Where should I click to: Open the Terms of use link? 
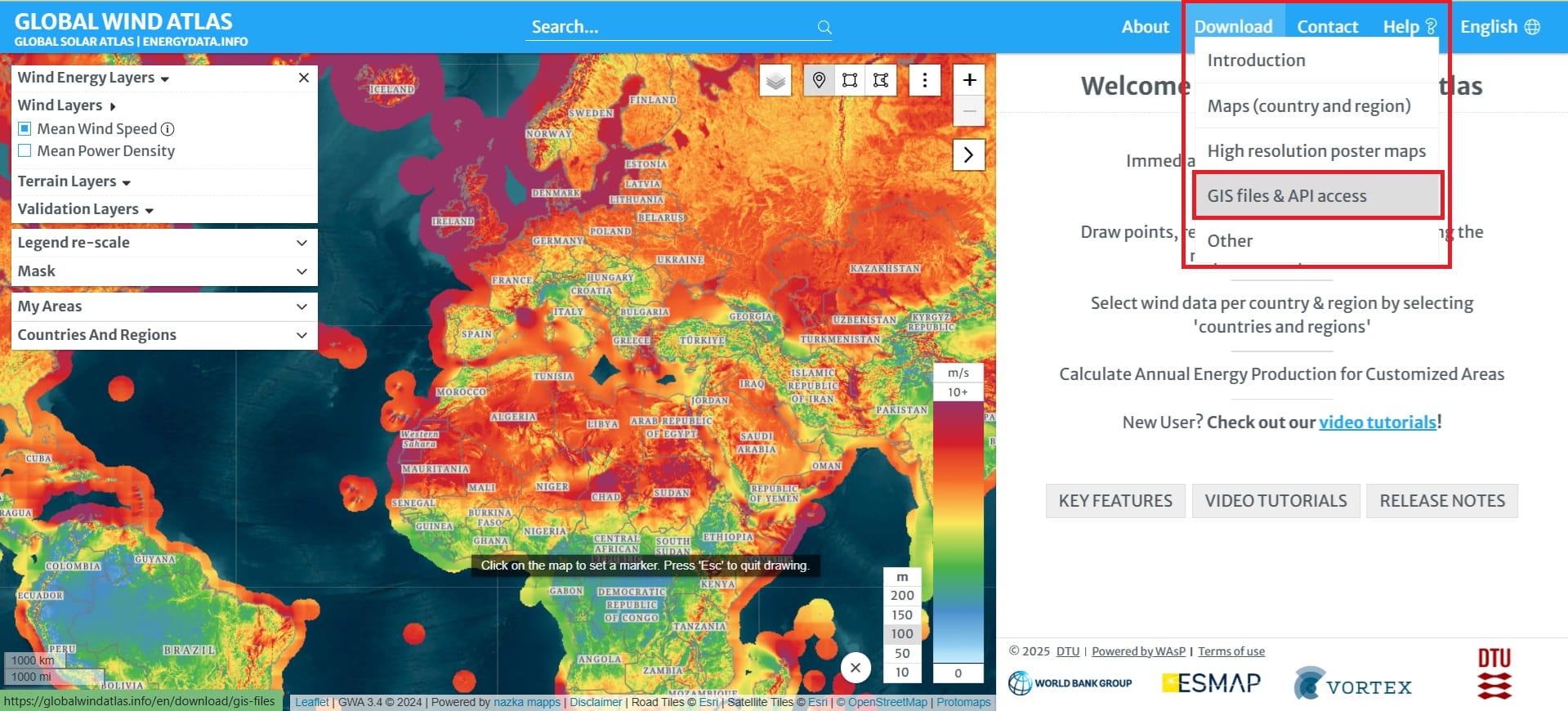(x=1231, y=651)
